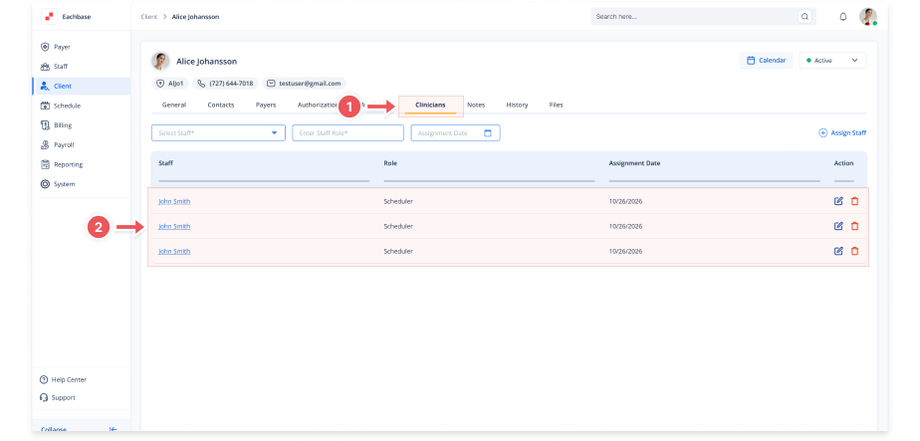The image size is (920, 441).
Task: Open the user profile avatar
Action: pyautogui.click(x=868, y=16)
